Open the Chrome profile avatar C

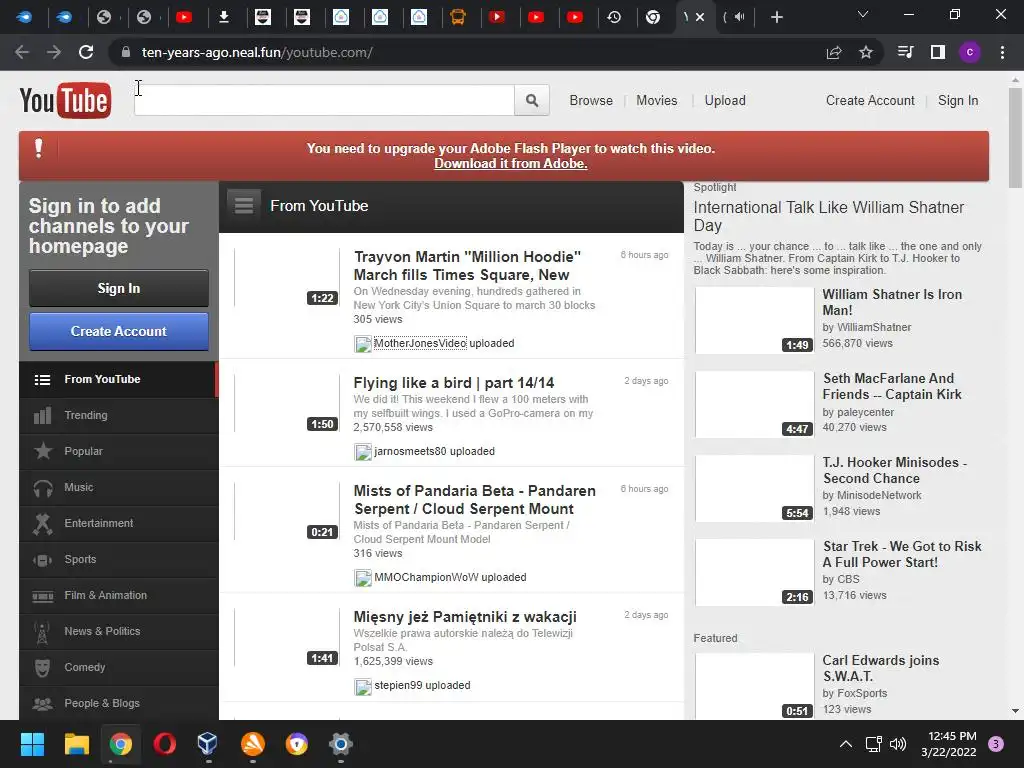pyautogui.click(x=970, y=52)
